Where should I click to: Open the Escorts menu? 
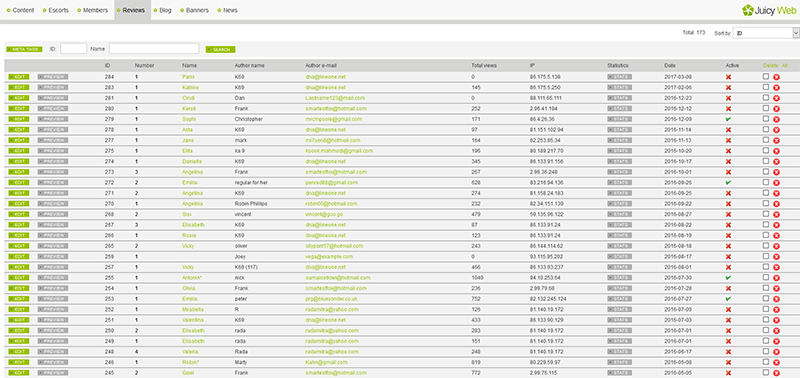click(x=55, y=10)
